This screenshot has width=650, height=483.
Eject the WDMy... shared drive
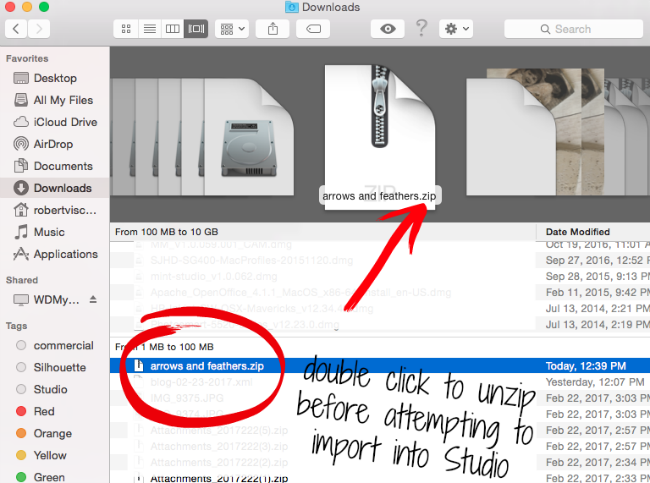[x=93, y=299]
